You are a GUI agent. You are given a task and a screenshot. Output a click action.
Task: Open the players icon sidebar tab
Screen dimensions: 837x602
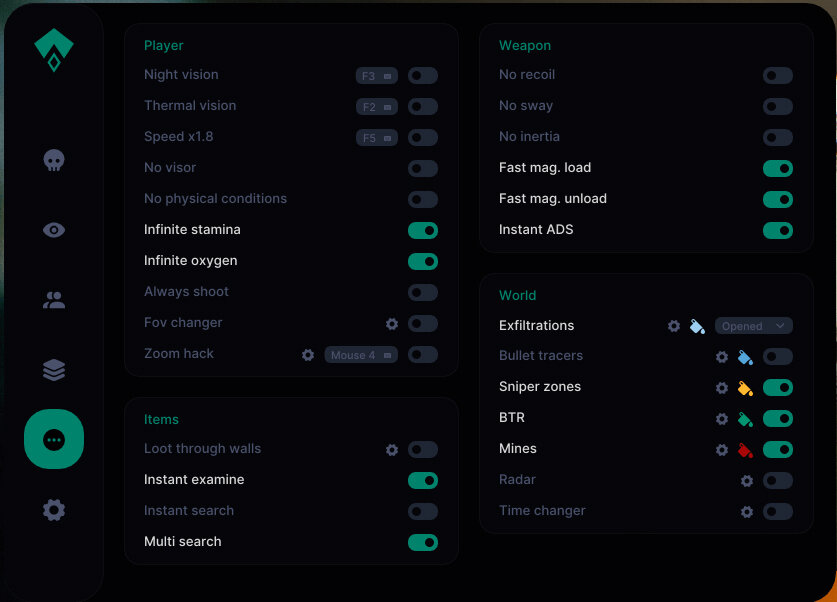tap(54, 300)
